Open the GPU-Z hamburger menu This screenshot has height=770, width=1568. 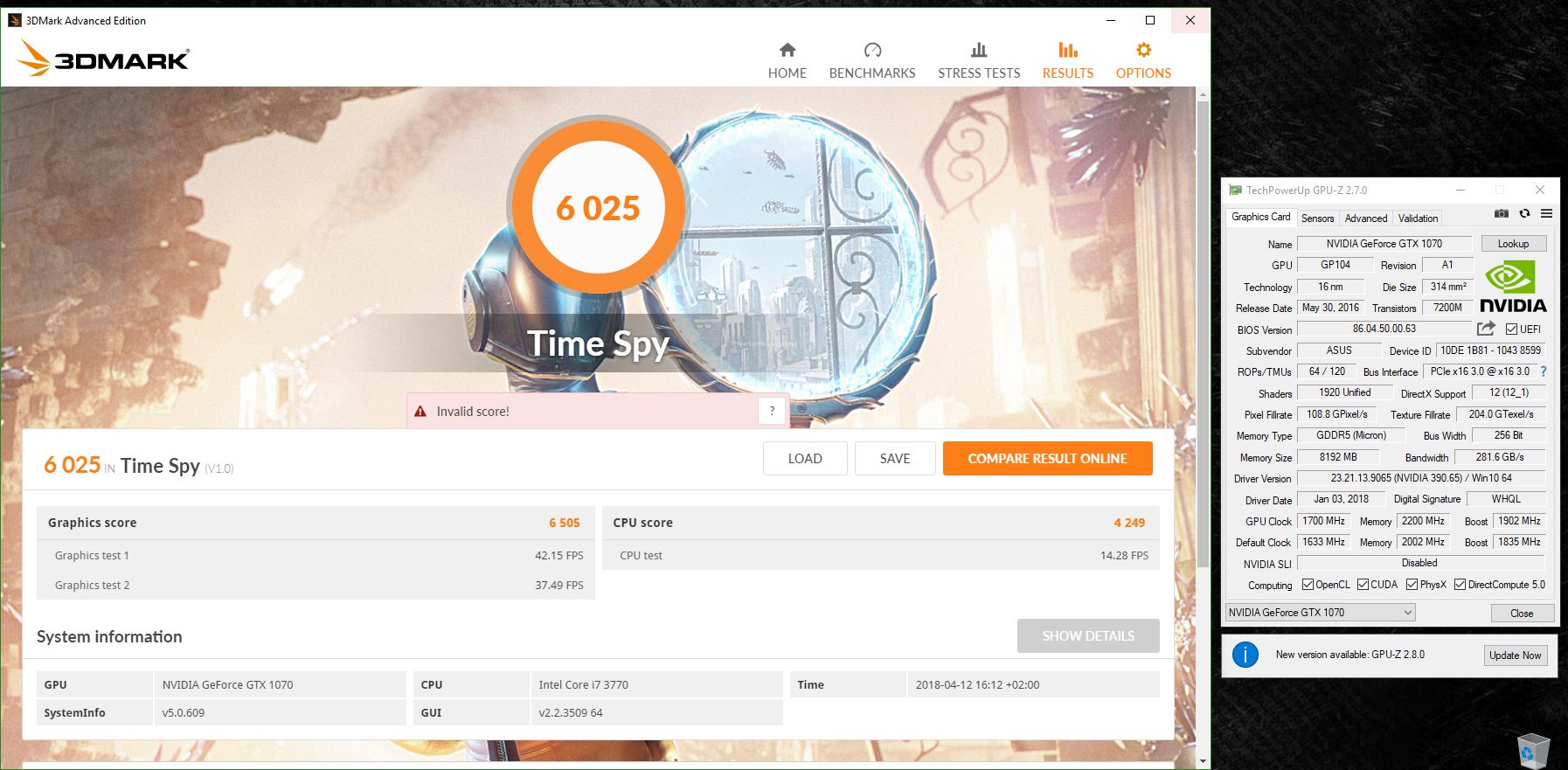[x=1546, y=213]
